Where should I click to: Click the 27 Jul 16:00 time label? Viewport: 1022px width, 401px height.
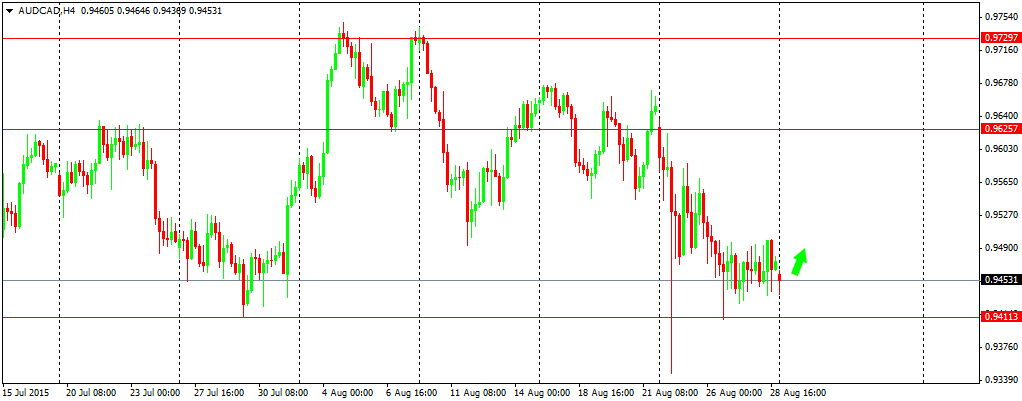[218, 393]
